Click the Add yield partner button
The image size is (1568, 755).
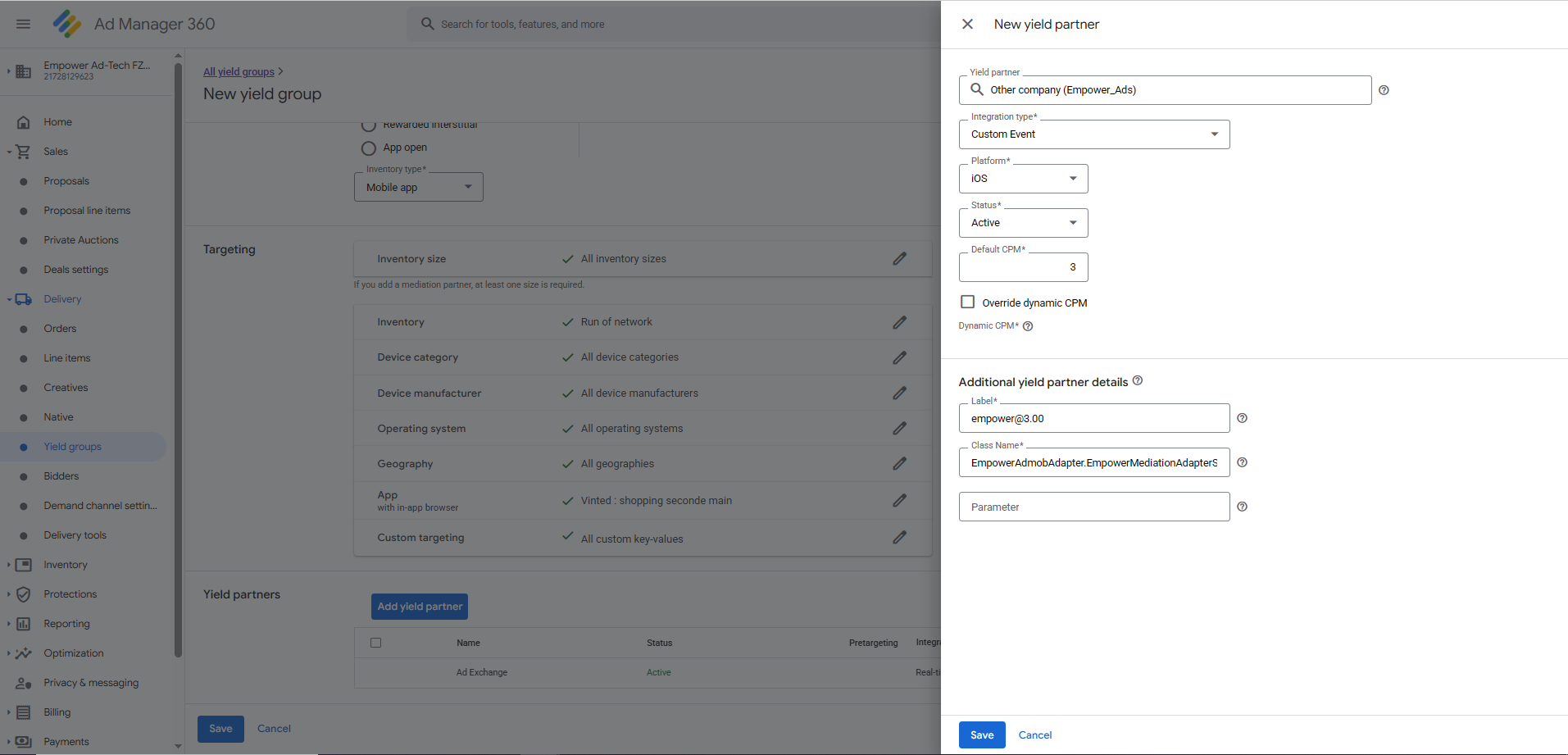point(419,607)
